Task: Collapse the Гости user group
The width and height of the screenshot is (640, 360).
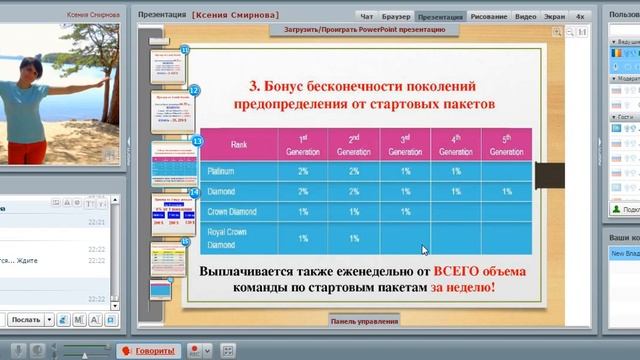Action: (x=614, y=117)
